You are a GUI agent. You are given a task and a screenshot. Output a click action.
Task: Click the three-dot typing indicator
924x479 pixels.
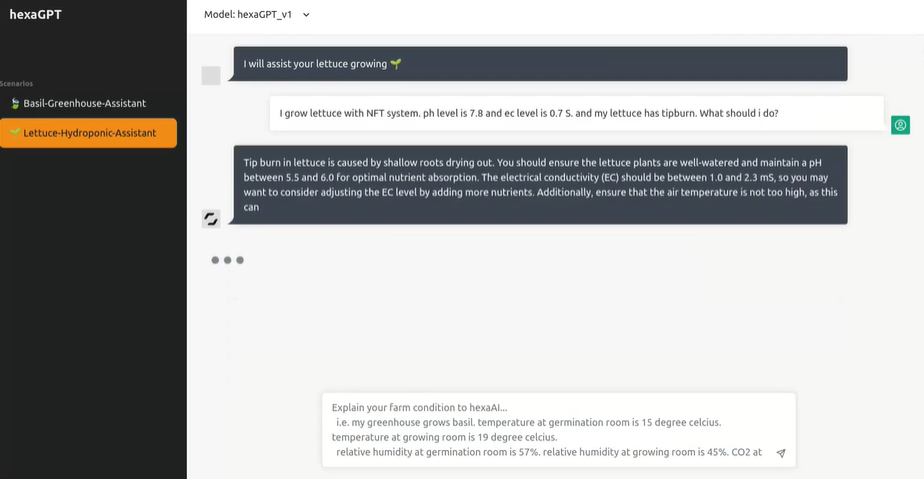click(227, 260)
